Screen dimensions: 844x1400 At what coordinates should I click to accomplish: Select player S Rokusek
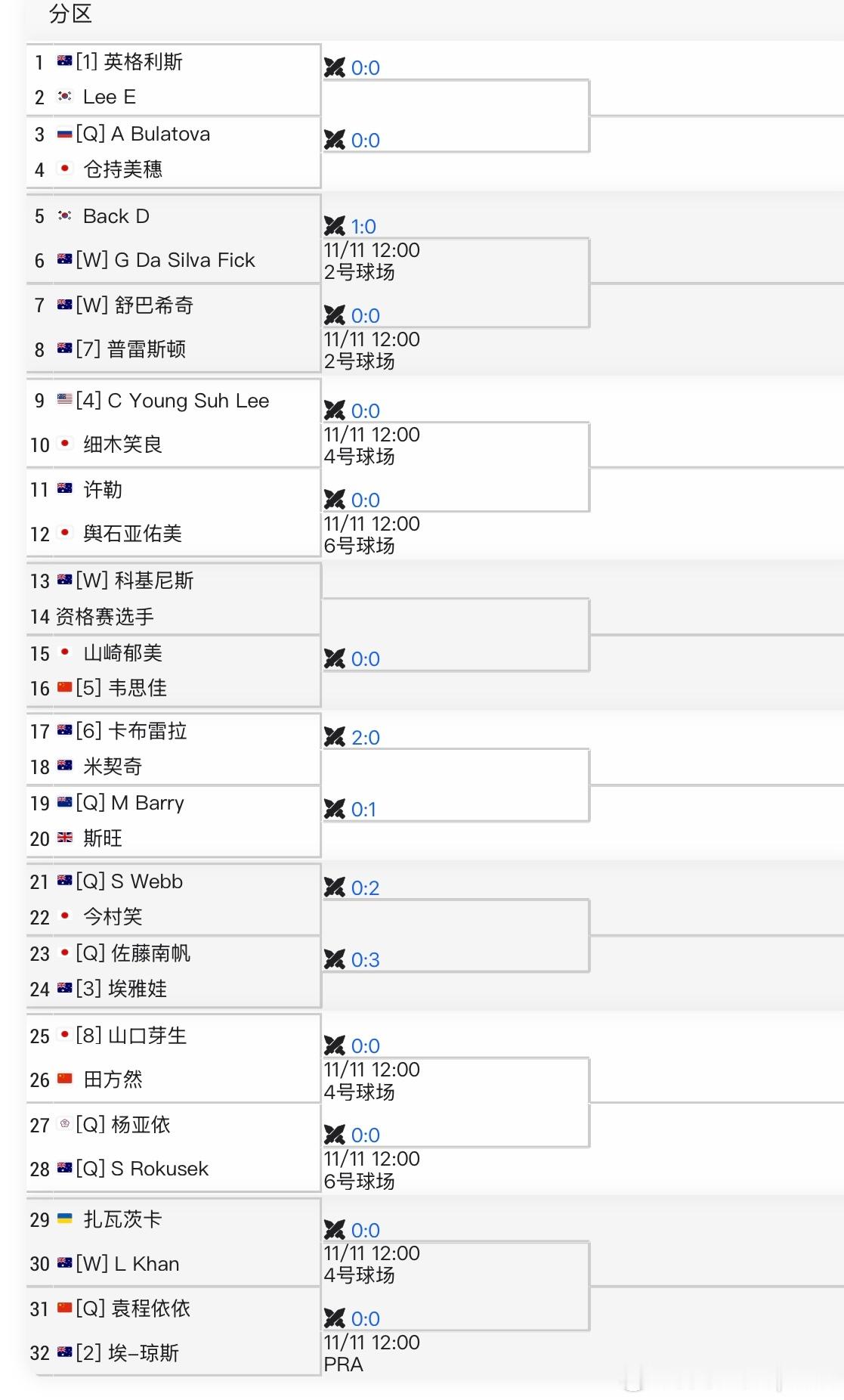159,1169
